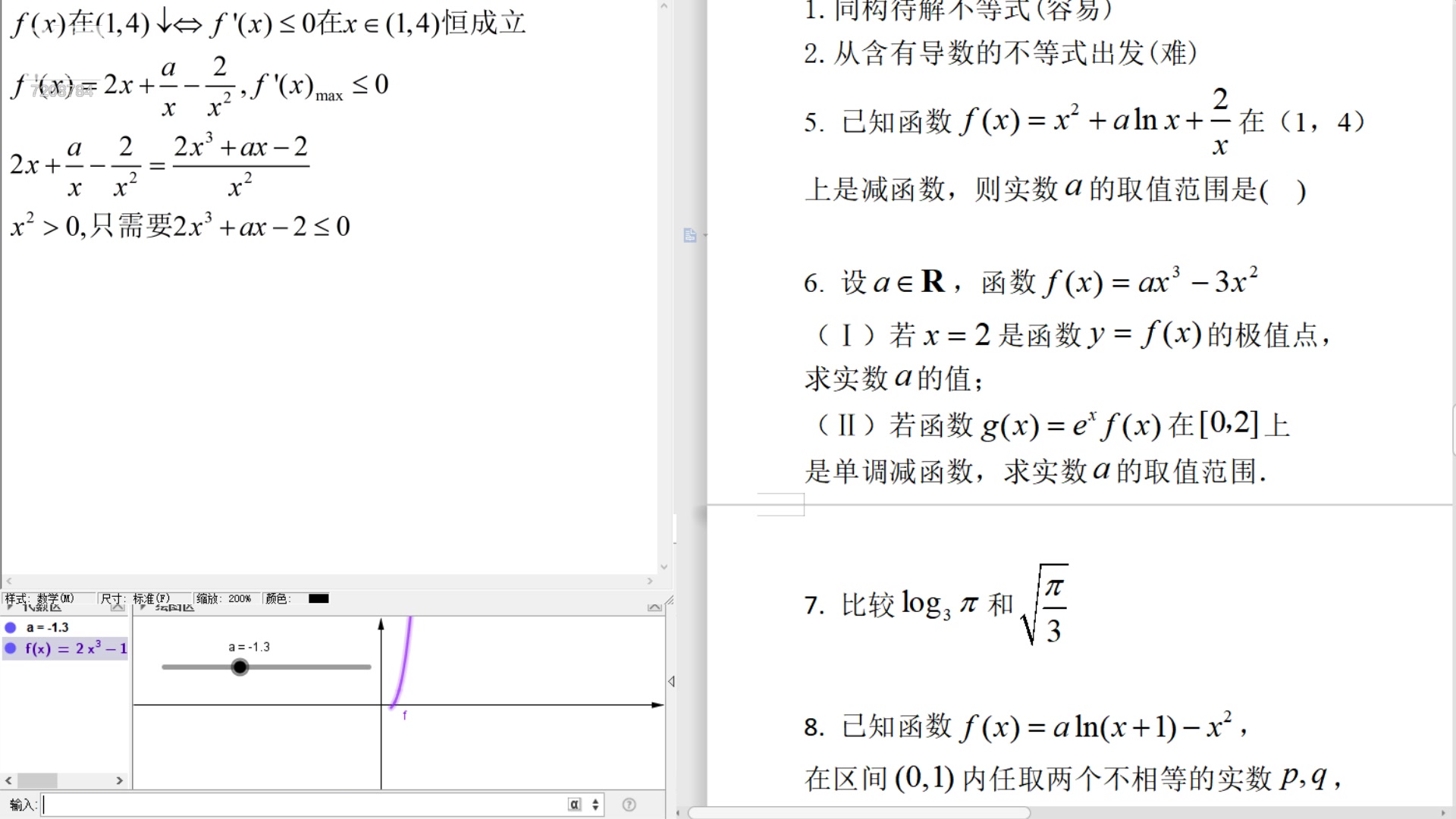Collapse algebra view with its caret button

click(117, 607)
